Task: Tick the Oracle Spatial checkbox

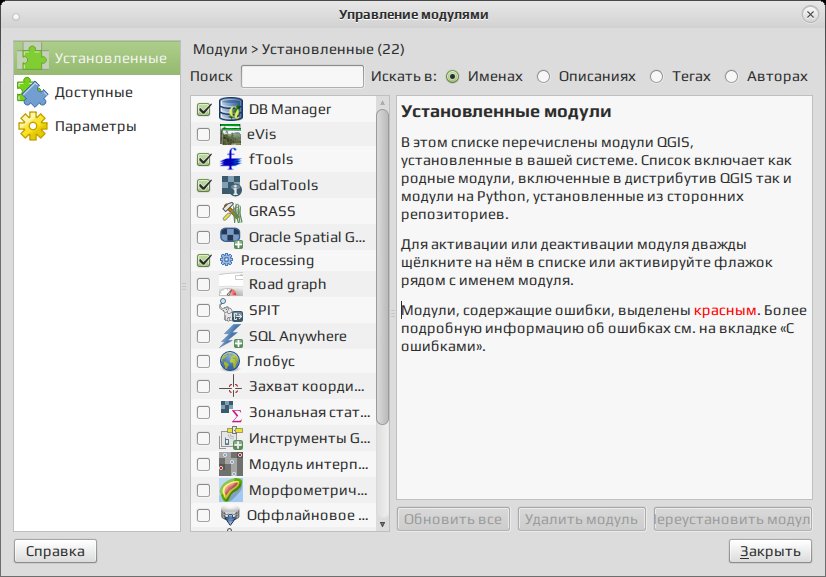Action: [203, 237]
